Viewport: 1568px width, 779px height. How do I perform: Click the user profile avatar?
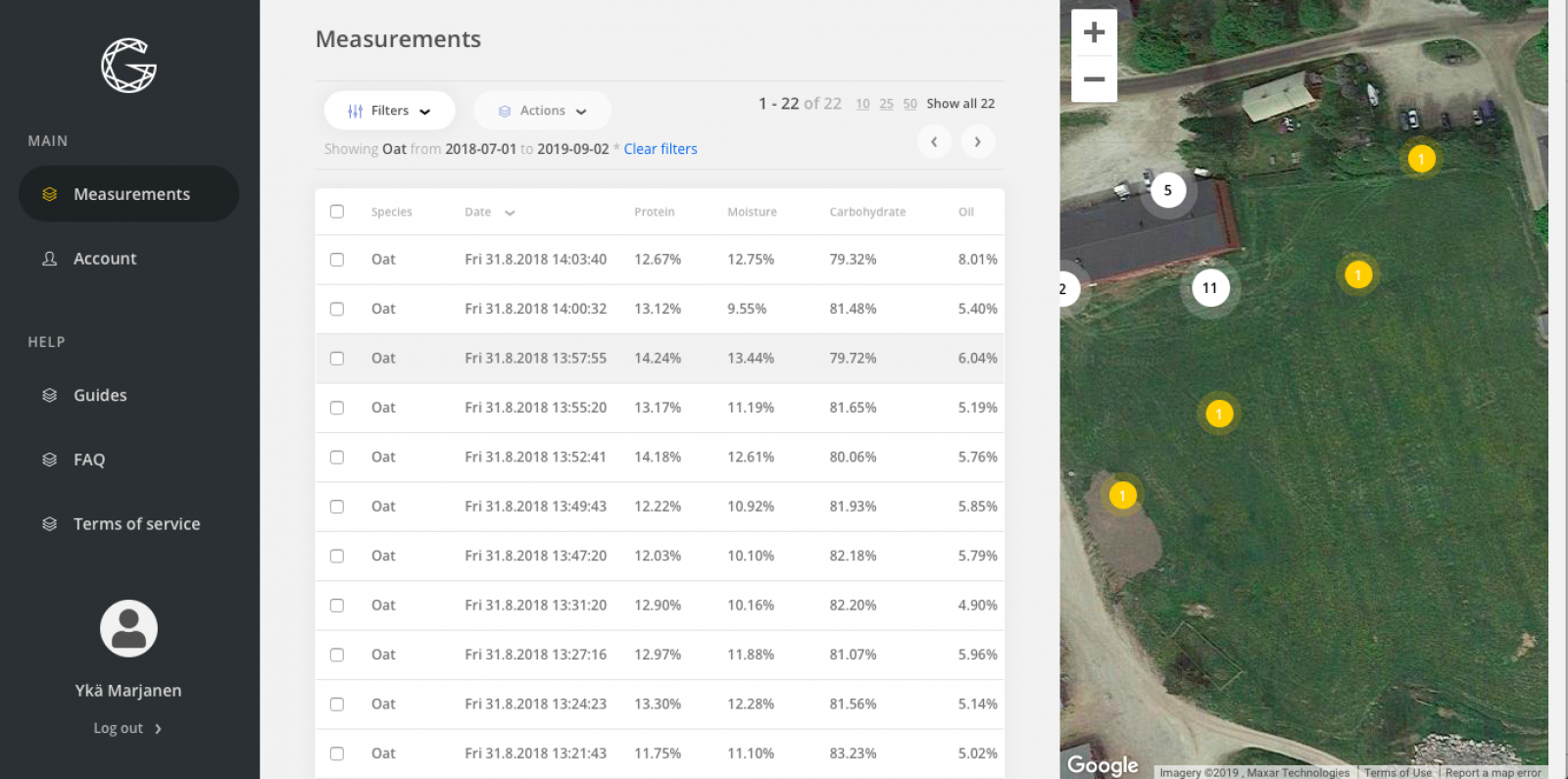(x=128, y=628)
